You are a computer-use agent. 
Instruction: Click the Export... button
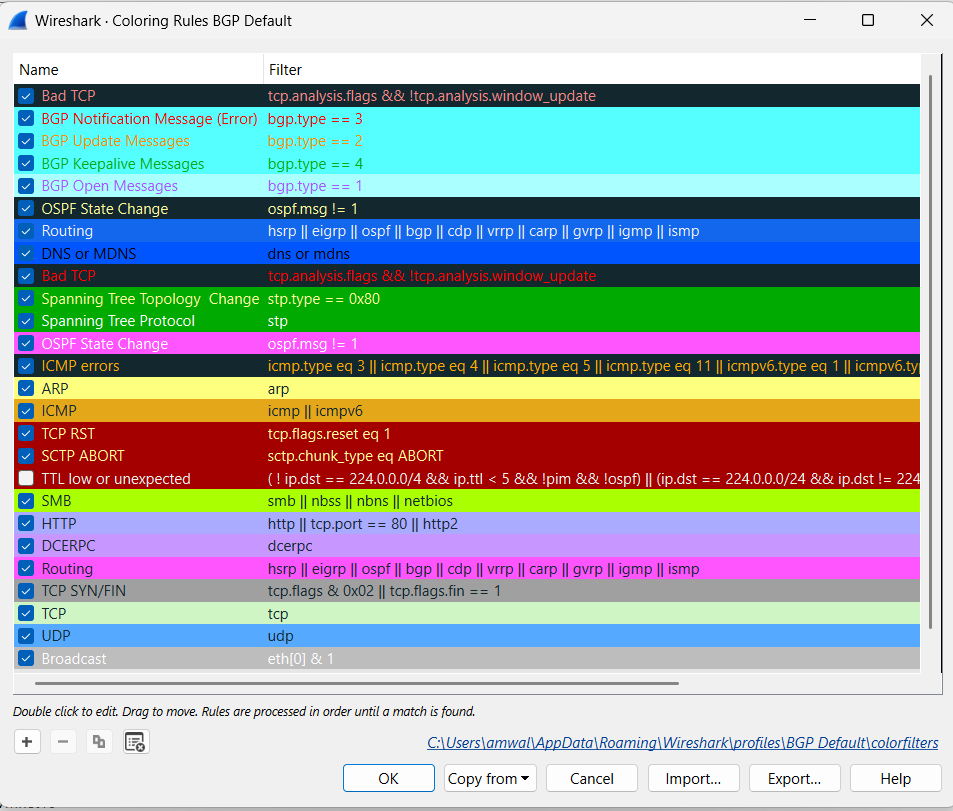pyautogui.click(x=794, y=778)
